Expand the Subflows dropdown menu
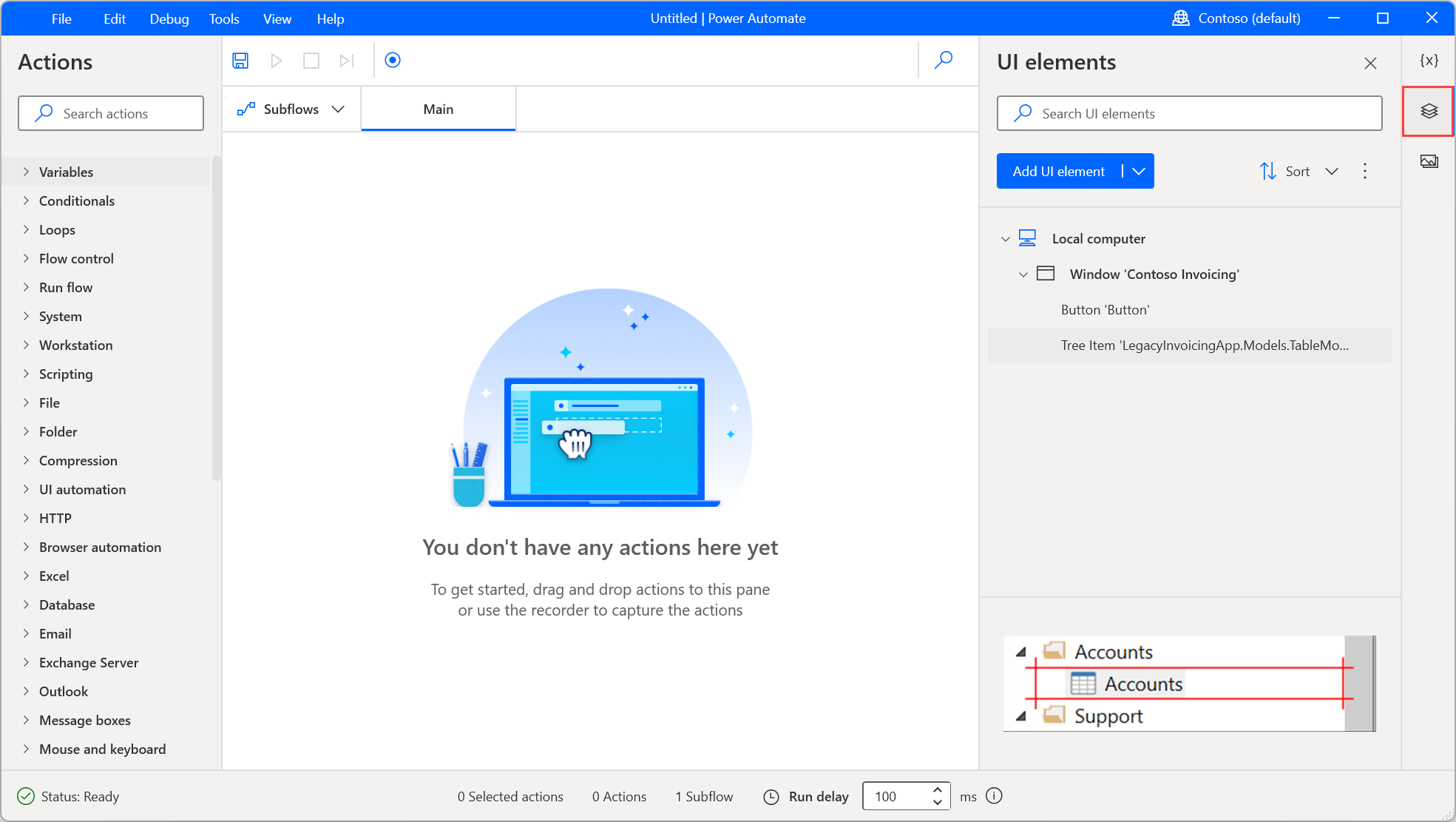Screen dimensions: 1456x822 pyautogui.click(x=337, y=108)
